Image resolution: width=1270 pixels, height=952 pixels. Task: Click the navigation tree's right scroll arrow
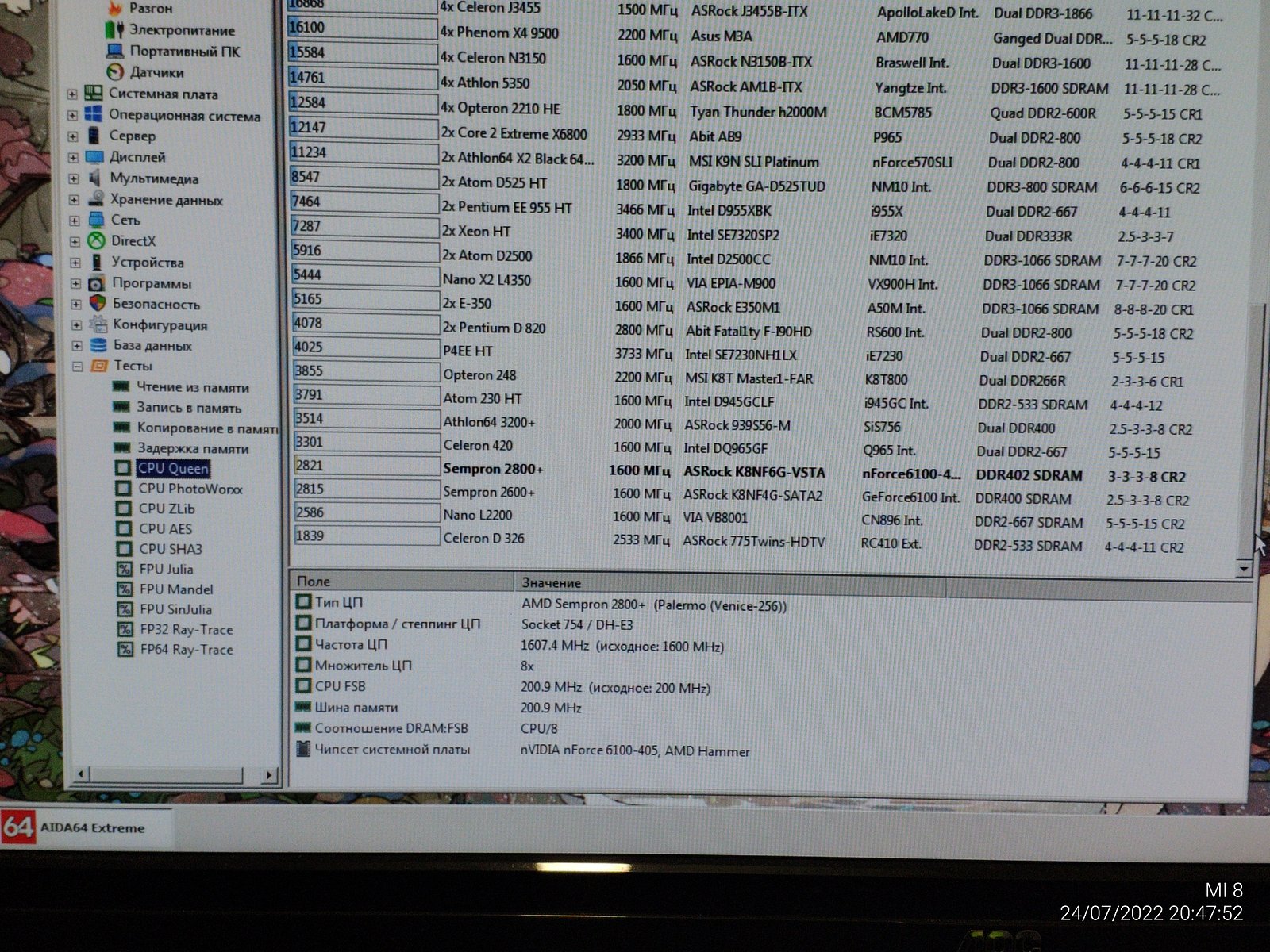(269, 774)
